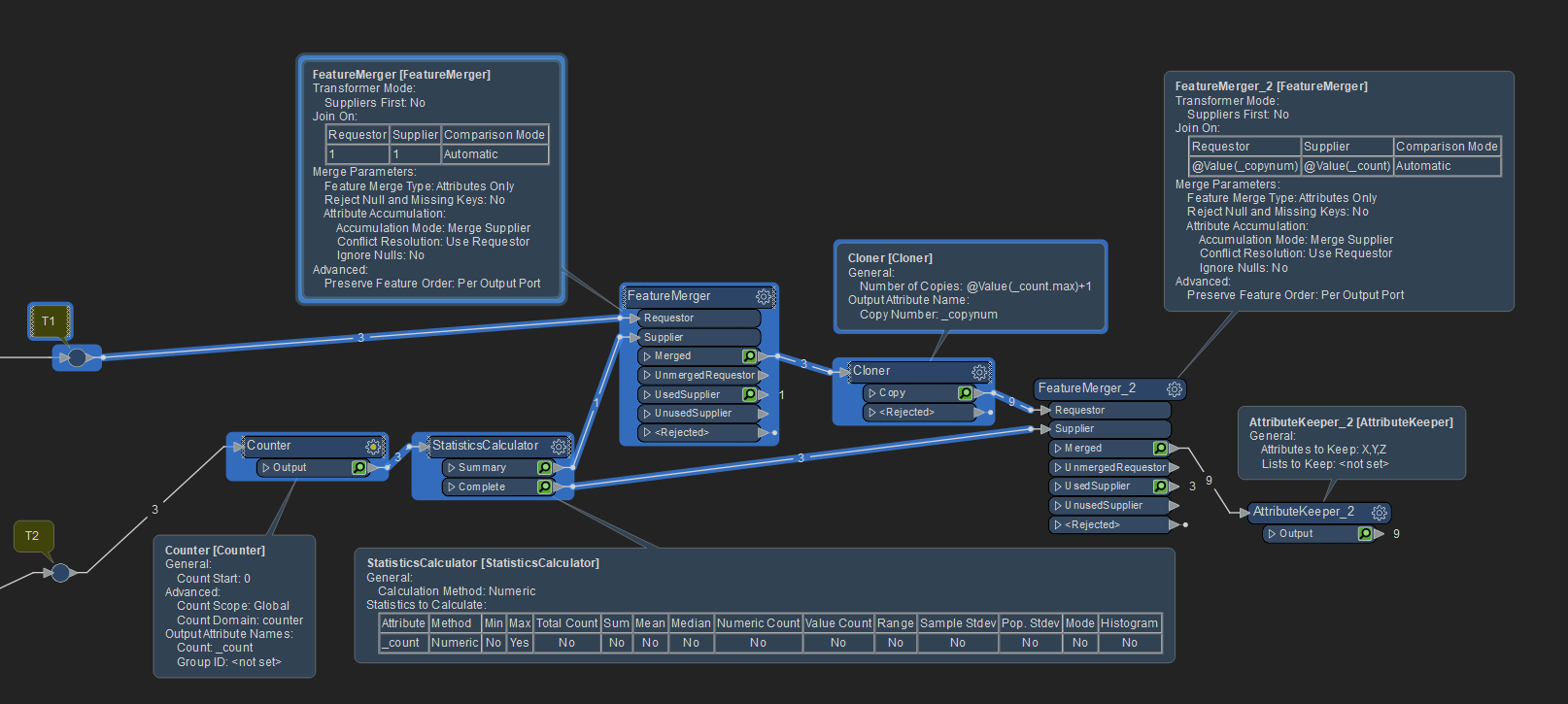Expand FeatureMerger_2 UnmergedRequestor port attributes
Viewport: 1568px width, 704px height.
[1058, 467]
